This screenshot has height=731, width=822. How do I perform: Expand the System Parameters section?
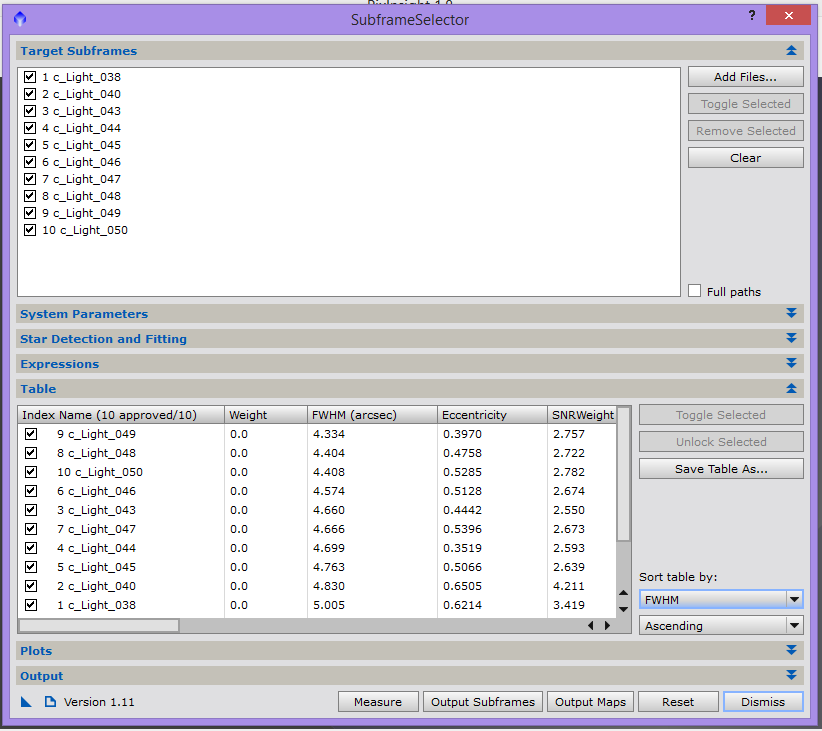click(x=791, y=314)
